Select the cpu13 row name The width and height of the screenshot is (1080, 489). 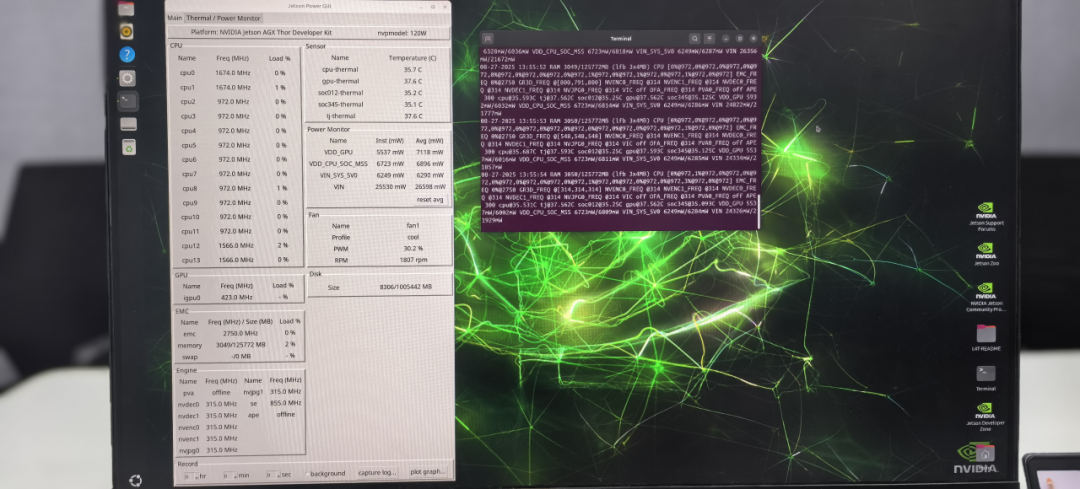click(191, 260)
